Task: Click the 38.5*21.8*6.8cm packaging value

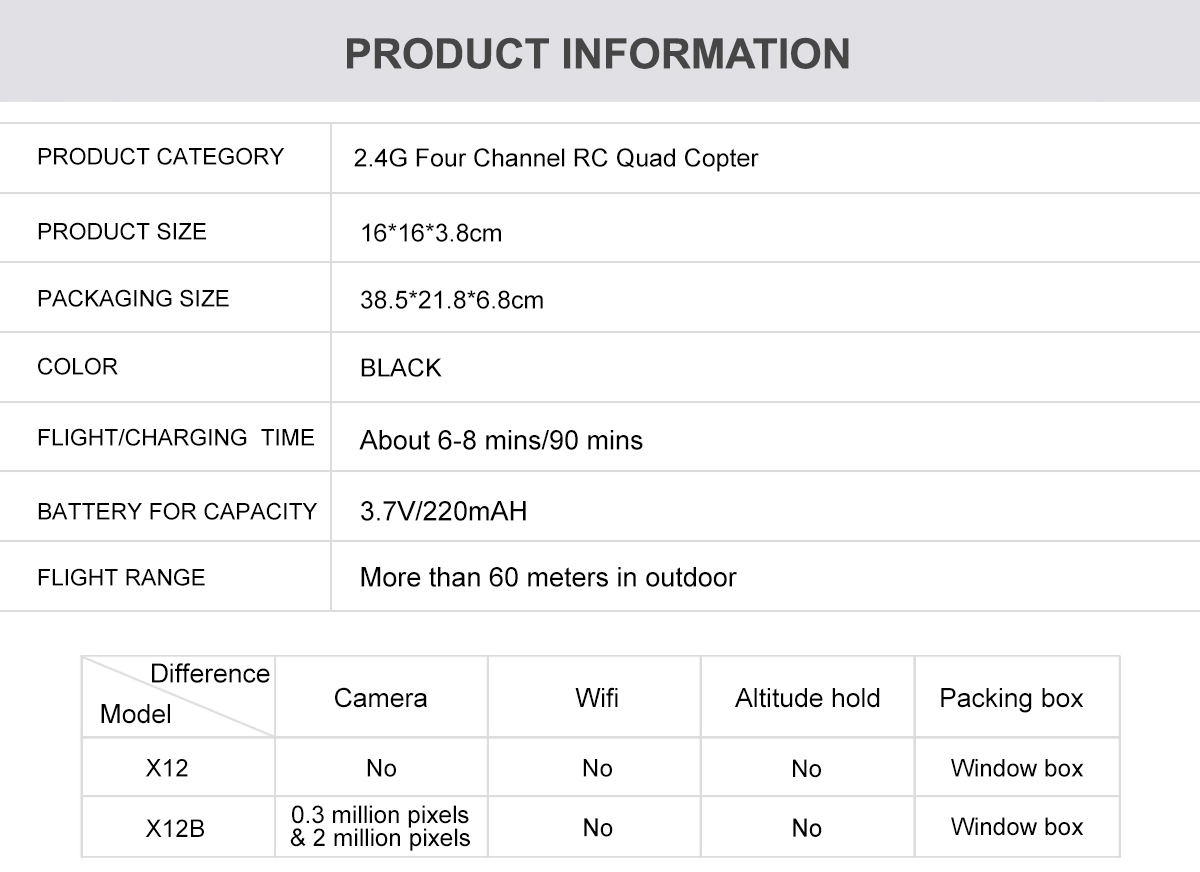Action: [452, 300]
